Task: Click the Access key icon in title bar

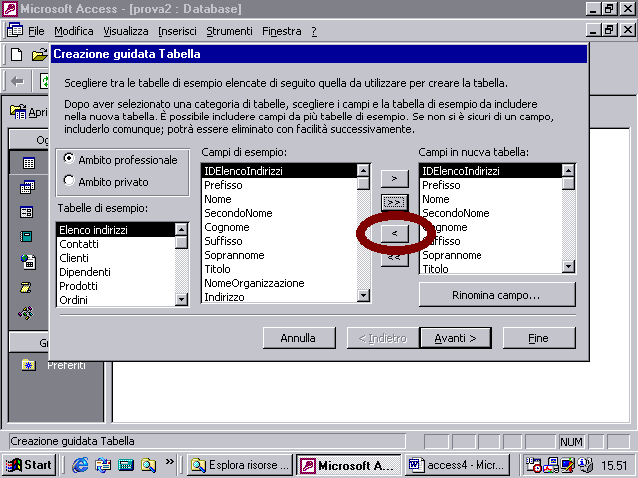Action: [x=10, y=9]
